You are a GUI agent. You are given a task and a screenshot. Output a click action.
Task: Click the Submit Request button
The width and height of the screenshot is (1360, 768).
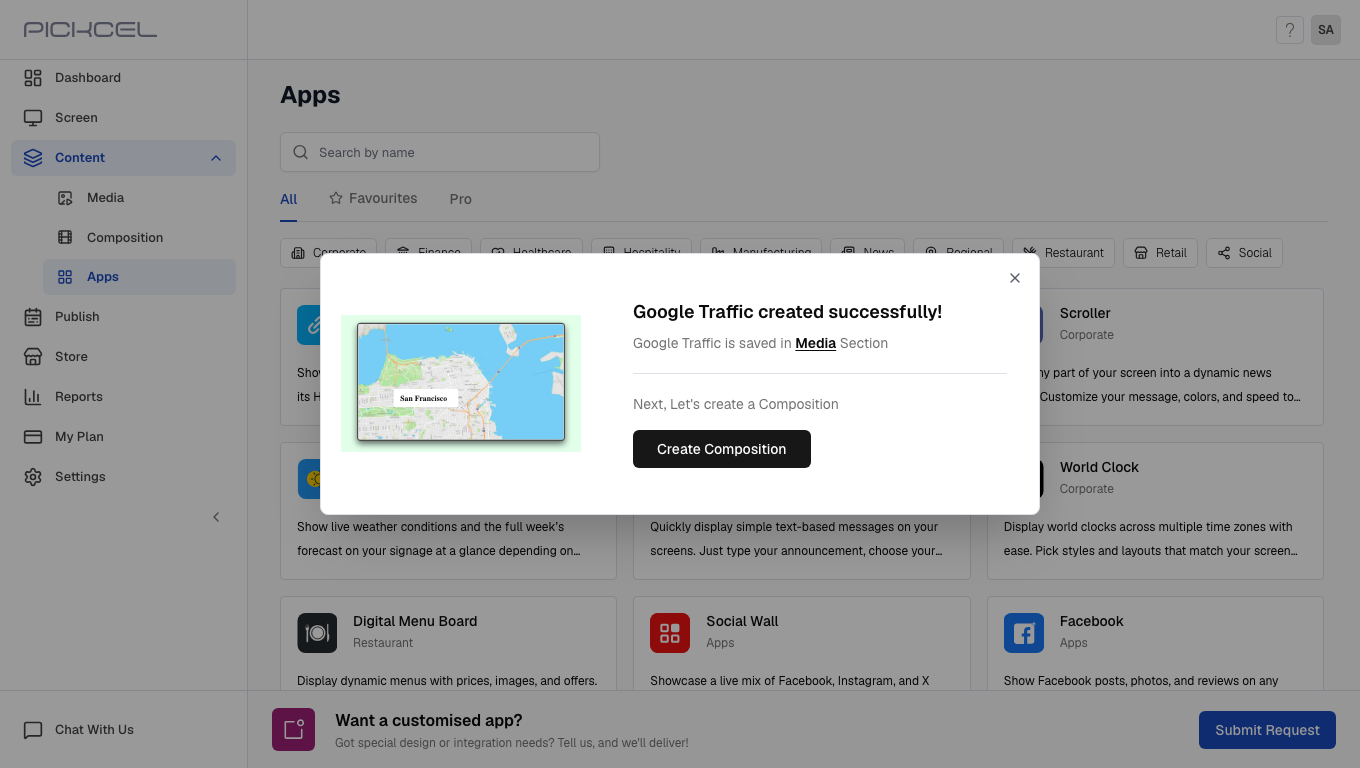pos(1267,730)
